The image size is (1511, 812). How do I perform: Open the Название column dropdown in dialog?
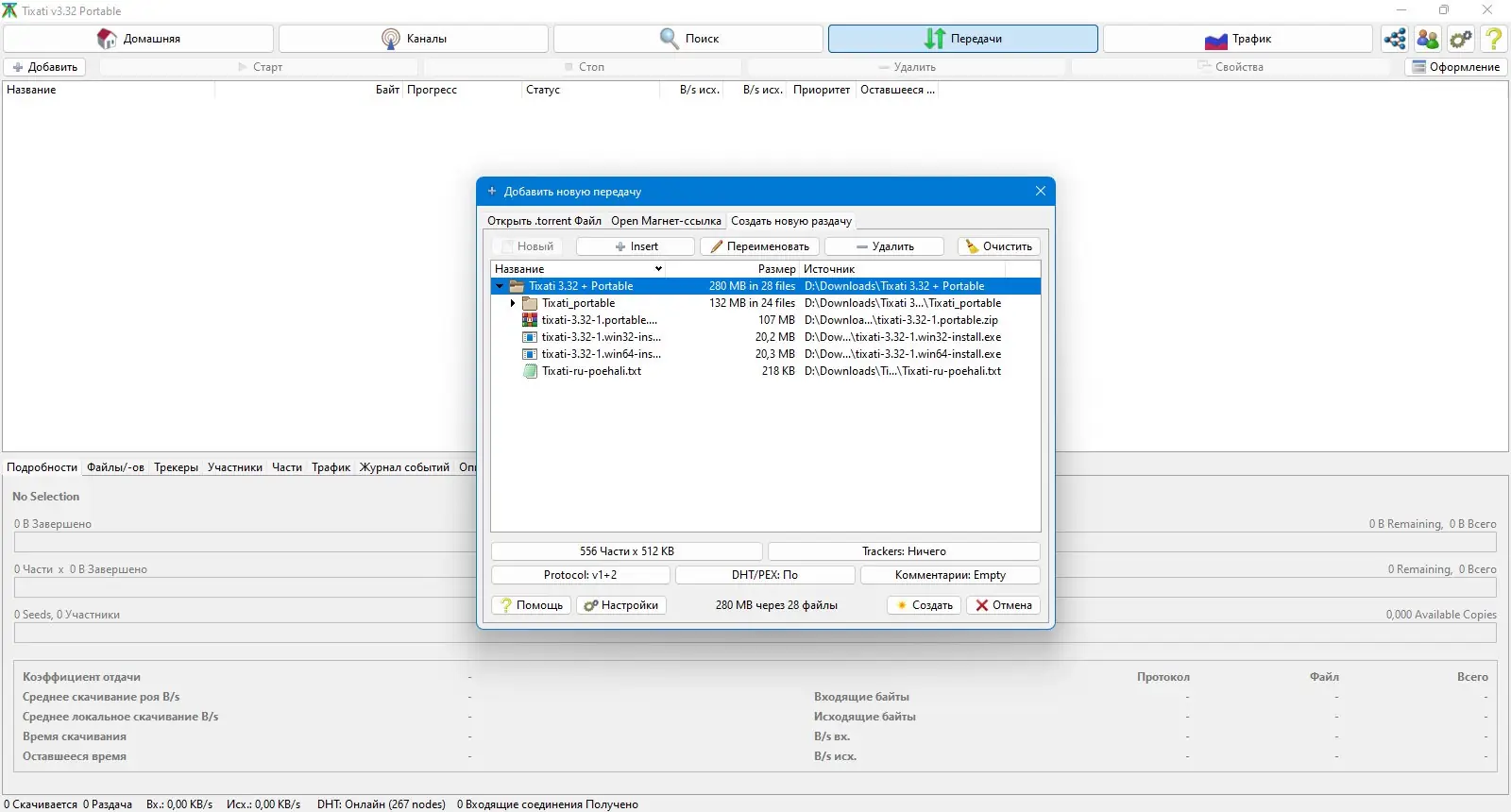(x=658, y=269)
